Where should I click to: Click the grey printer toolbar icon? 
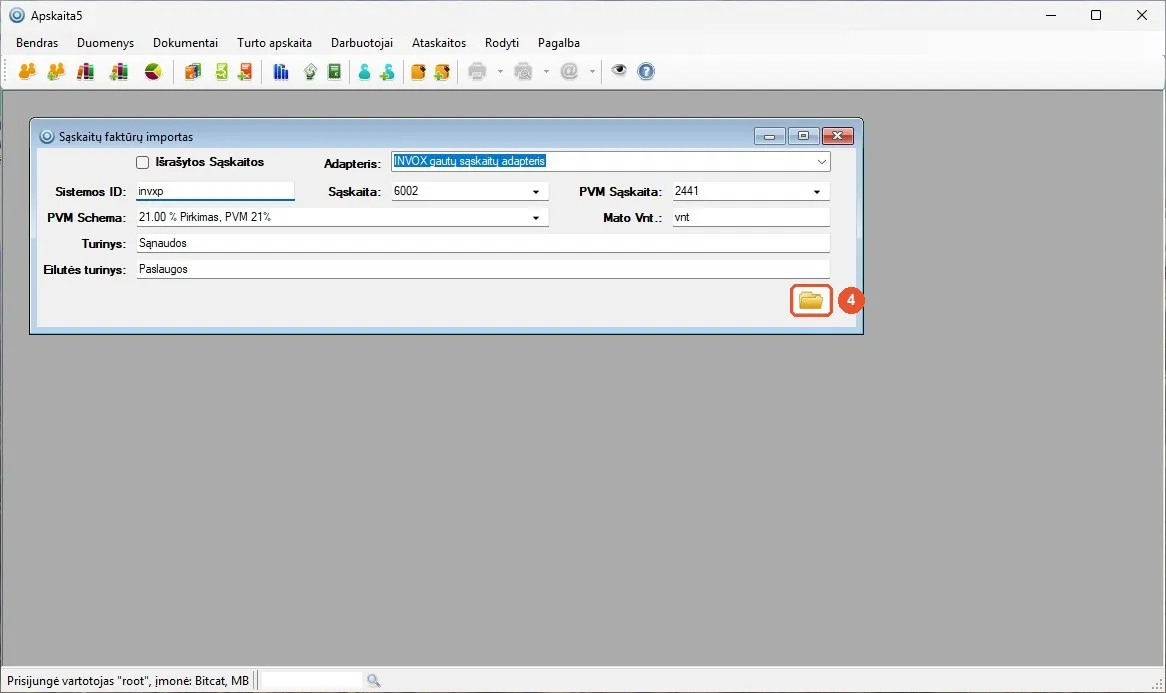[x=477, y=71]
